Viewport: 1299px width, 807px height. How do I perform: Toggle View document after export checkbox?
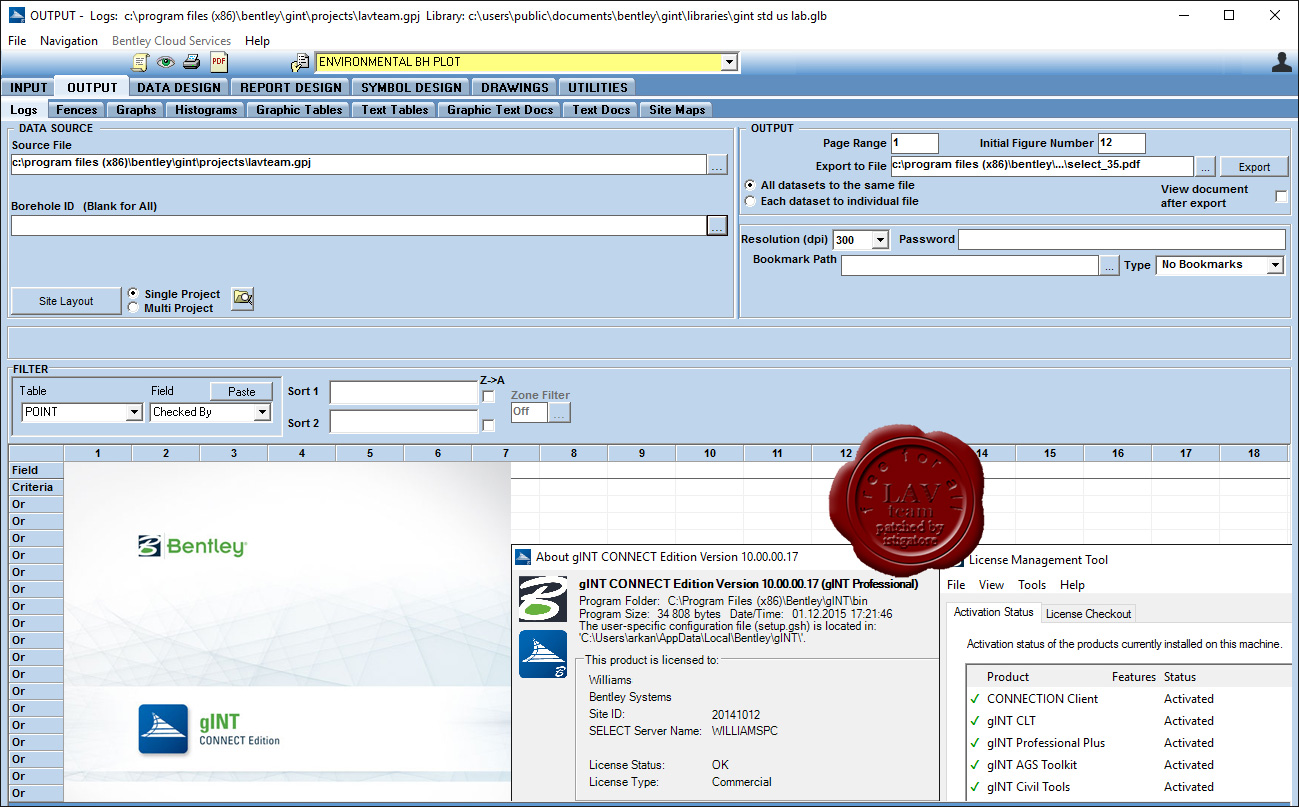[1281, 196]
